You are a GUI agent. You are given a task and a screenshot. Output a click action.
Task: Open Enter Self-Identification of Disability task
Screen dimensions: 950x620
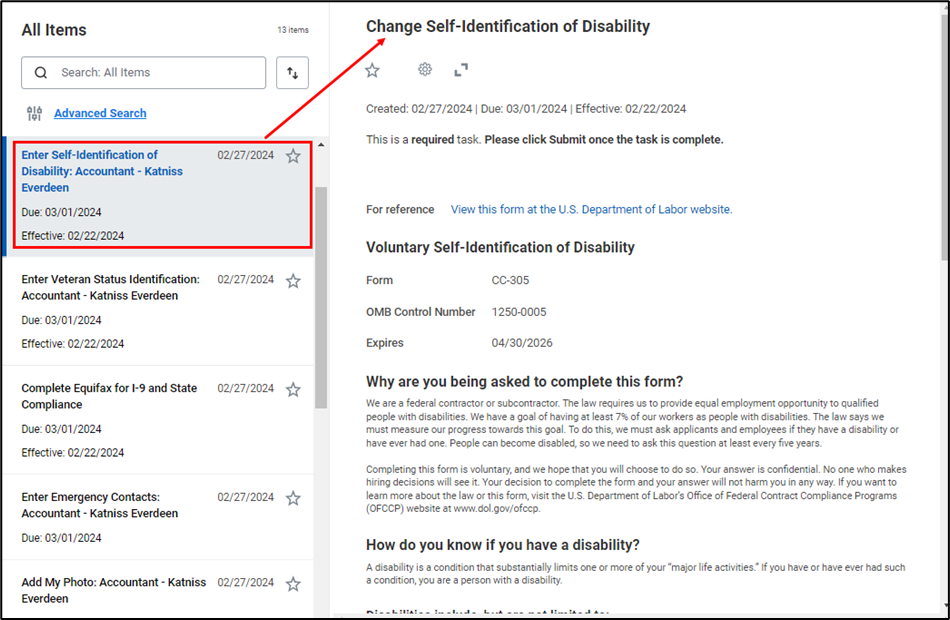[101, 171]
